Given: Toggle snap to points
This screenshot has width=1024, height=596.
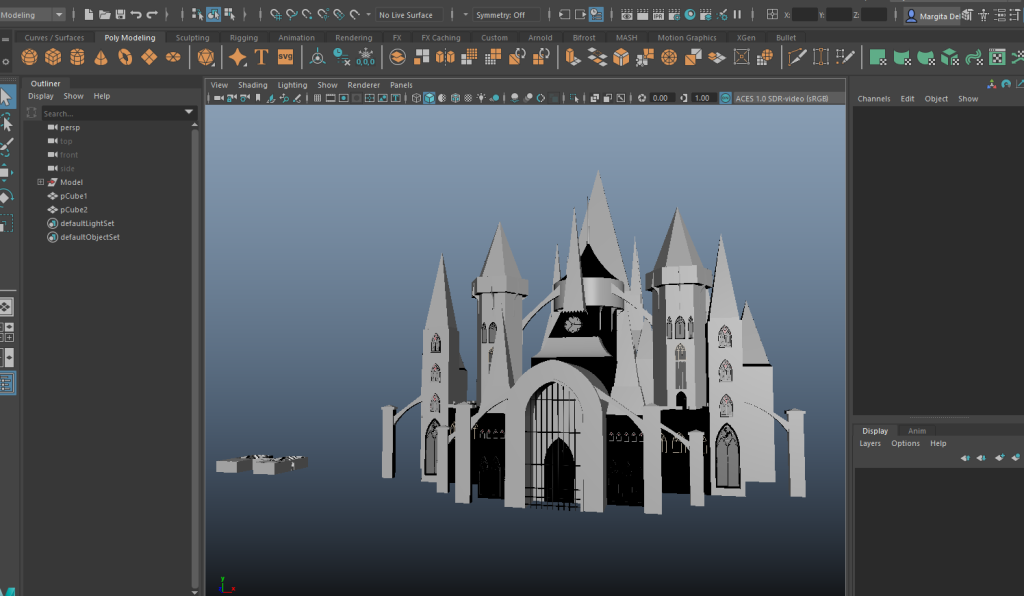Looking at the screenshot, I should pyautogui.click(x=307, y=14).
